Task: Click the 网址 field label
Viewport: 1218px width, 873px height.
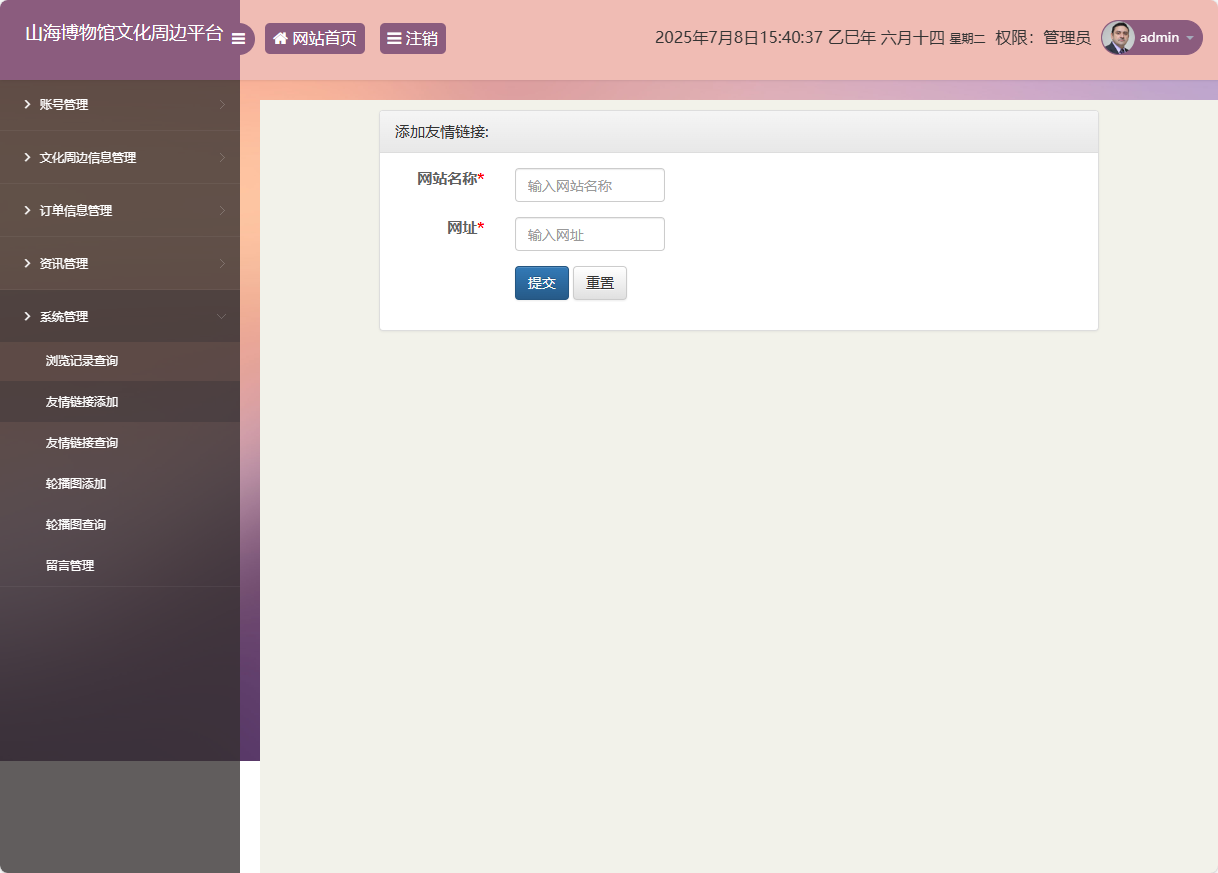Action: coord(466,228)
